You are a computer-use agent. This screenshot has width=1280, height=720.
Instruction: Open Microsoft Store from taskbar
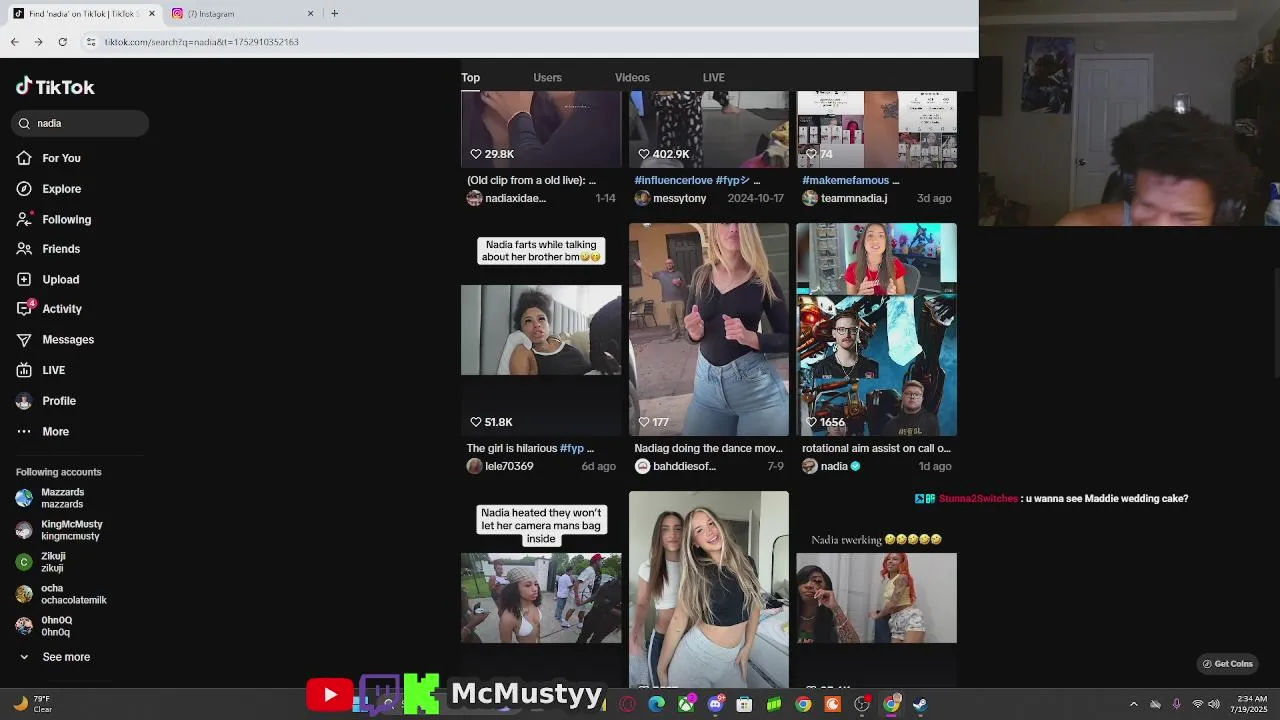pyautogui.click(x=744, y=704)
